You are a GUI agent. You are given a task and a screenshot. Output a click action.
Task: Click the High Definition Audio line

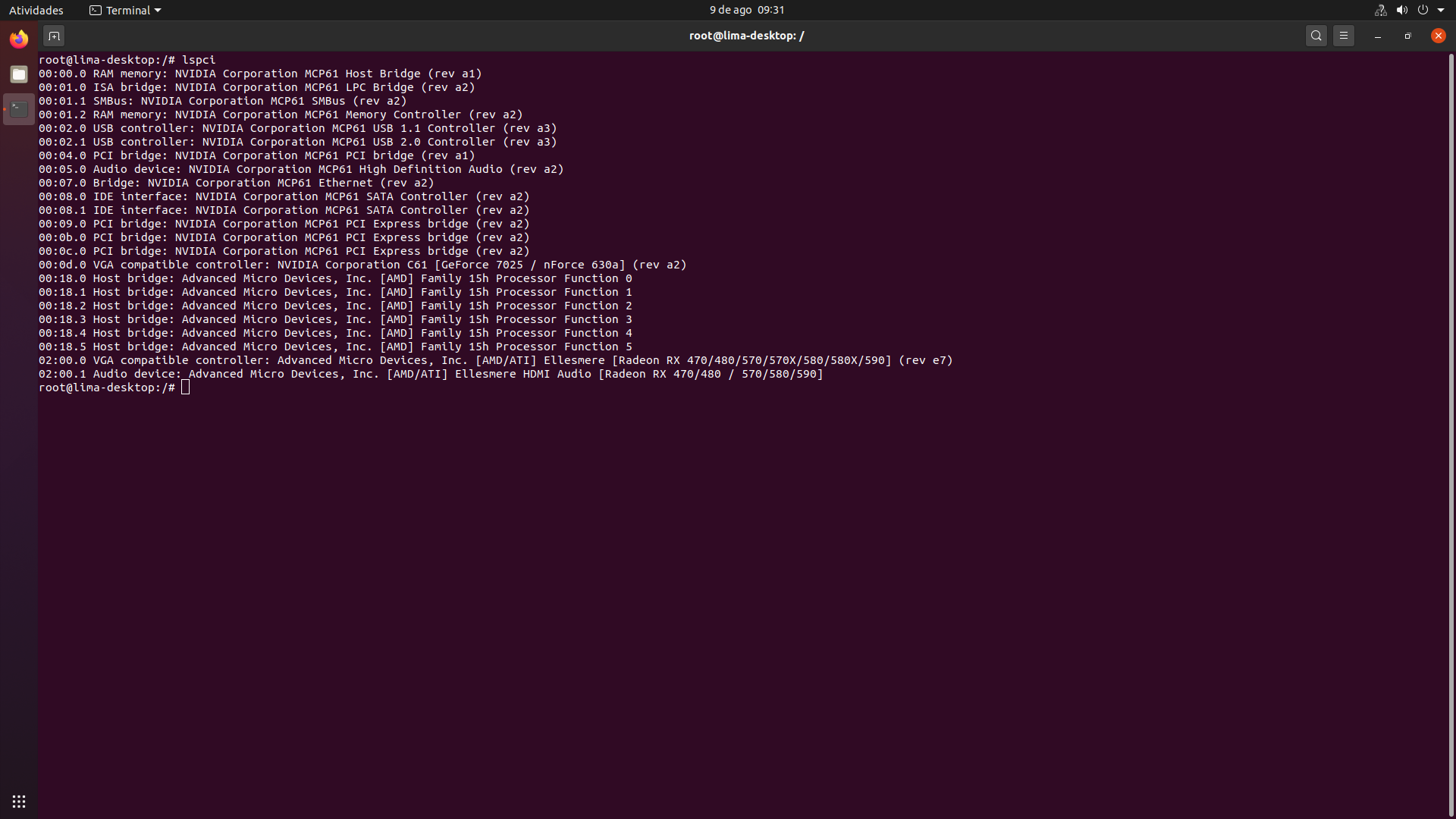click(x=301, y=169)
